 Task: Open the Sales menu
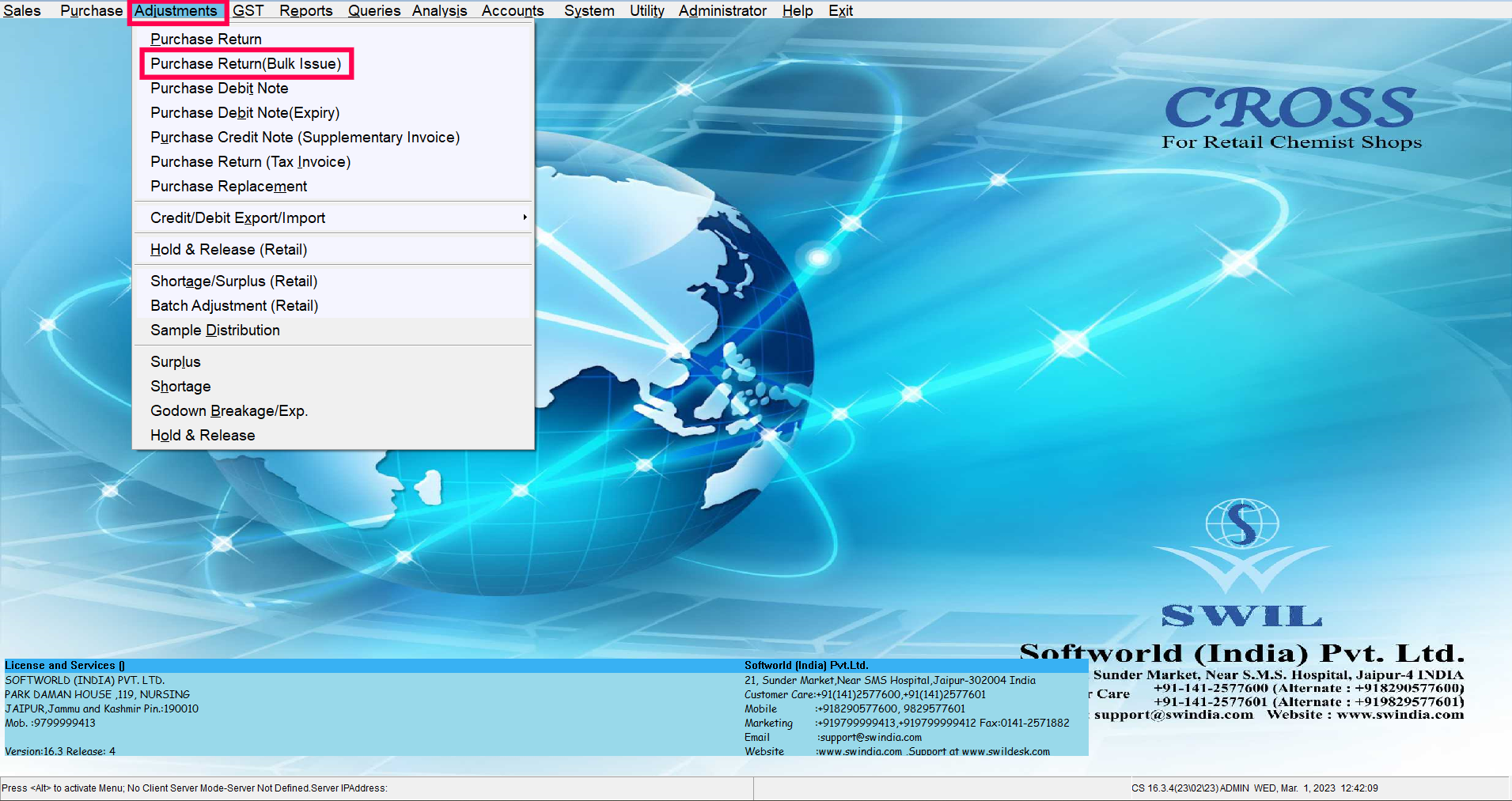coord(22,10)
